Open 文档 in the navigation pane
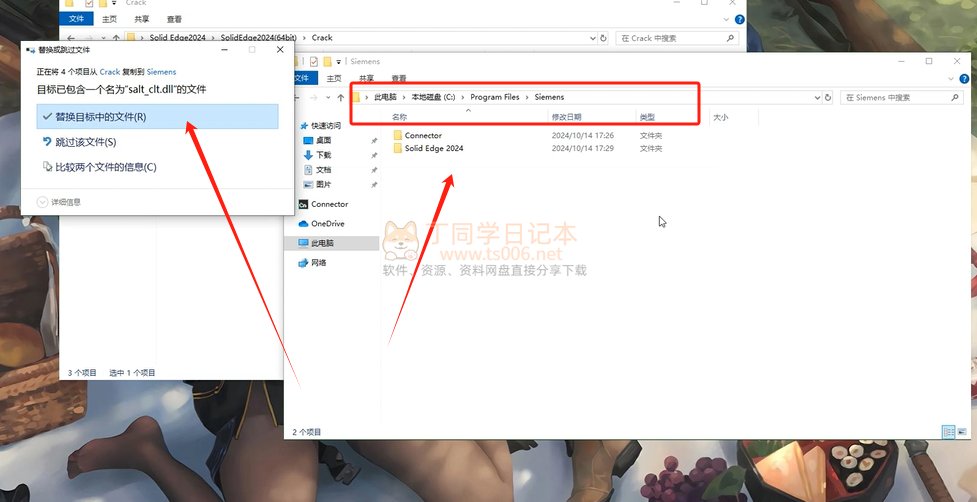Viewport: 977px width, 502px height. [318, 170]
